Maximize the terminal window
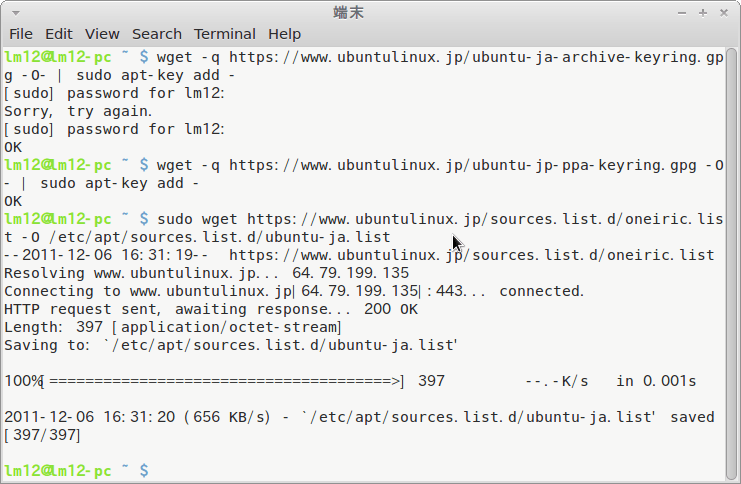This screenshot has width=741, height=484. coord(703,13)
